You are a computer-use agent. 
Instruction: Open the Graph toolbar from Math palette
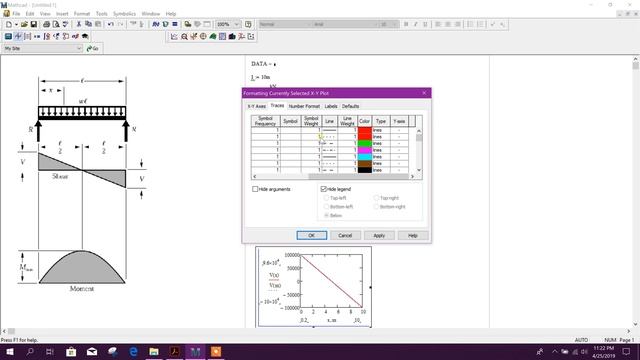click(x=18, y=36)
